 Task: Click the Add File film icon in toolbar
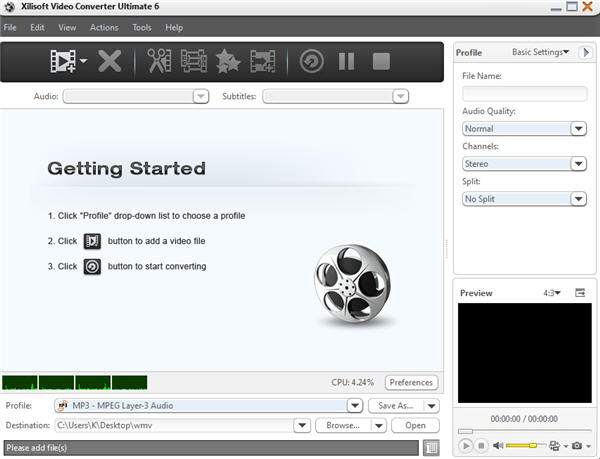(x=64, y=61)
